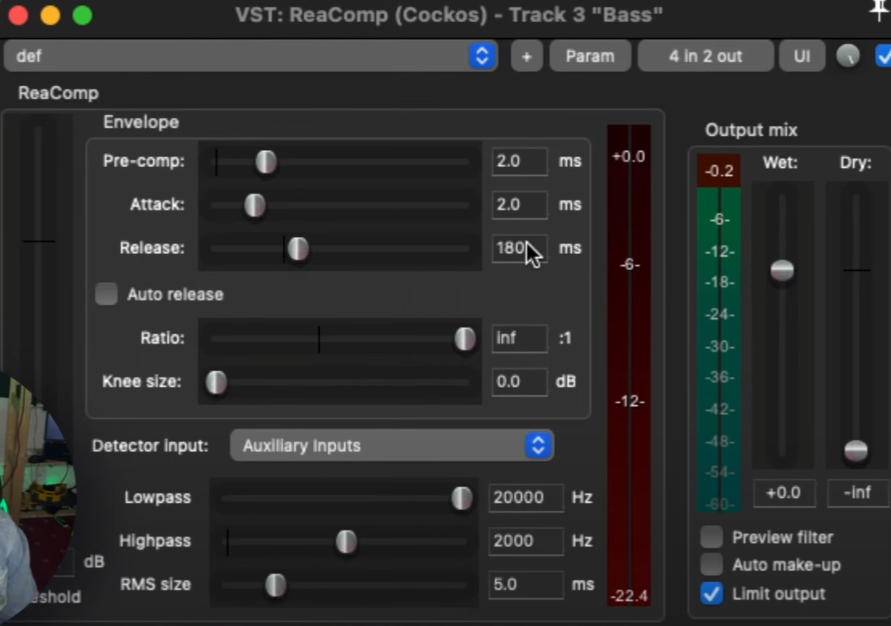The height and width of the screenshot is (626, 891).
Task: Click the -0.2 output peak indicator
Action: pyautogui.click(x=719, y=171)
